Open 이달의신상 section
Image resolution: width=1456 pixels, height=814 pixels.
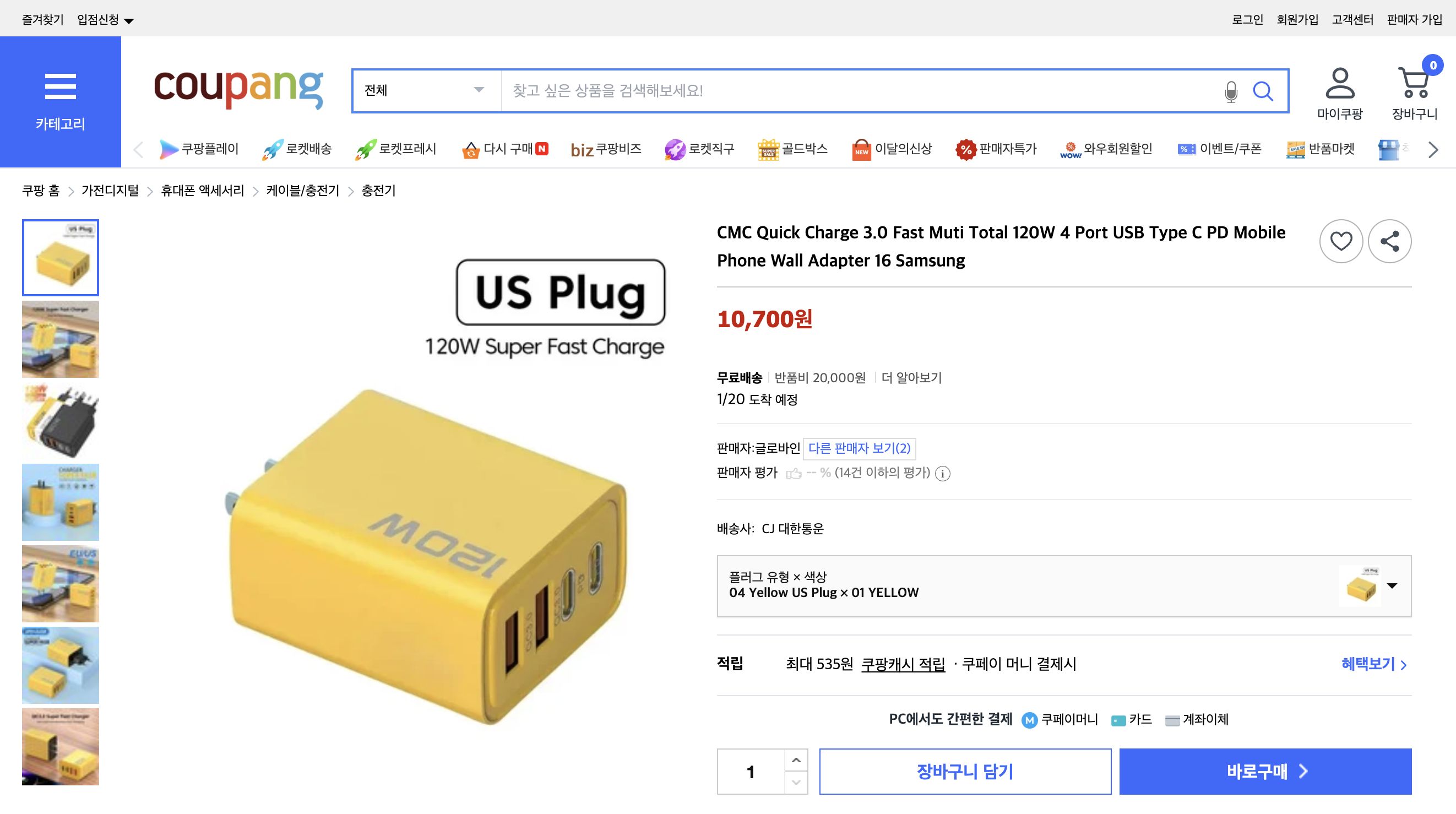coord(892,149)
